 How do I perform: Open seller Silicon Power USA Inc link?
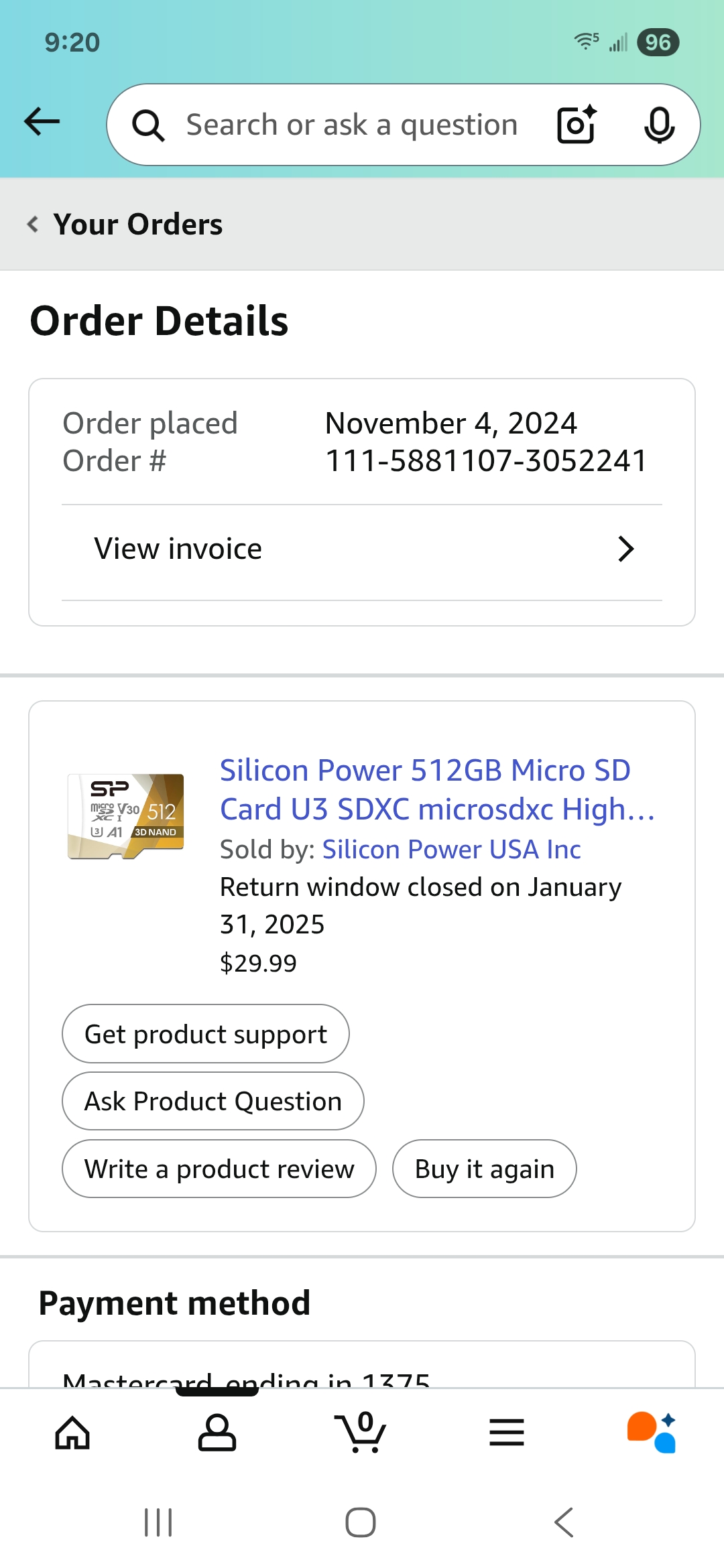[x=451, y=849]
